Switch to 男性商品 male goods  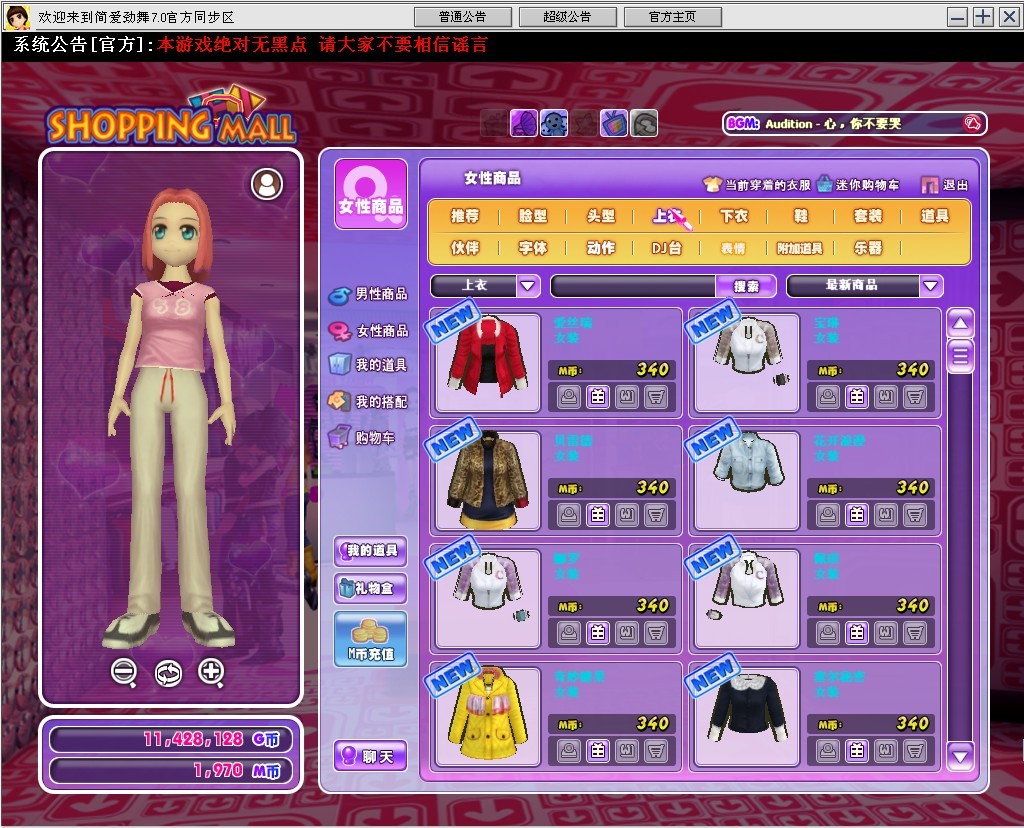[370, 294]
